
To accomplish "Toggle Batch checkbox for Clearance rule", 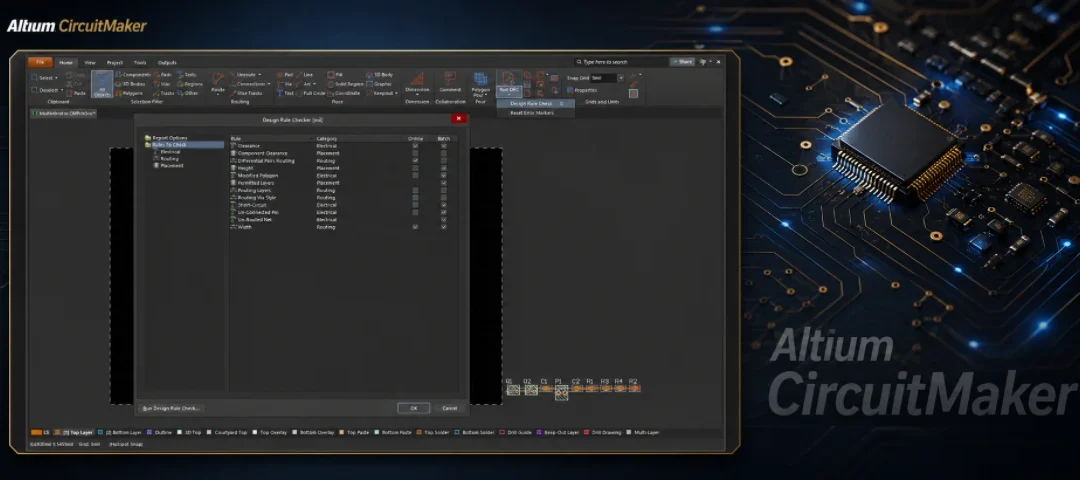I will point(444,146).
